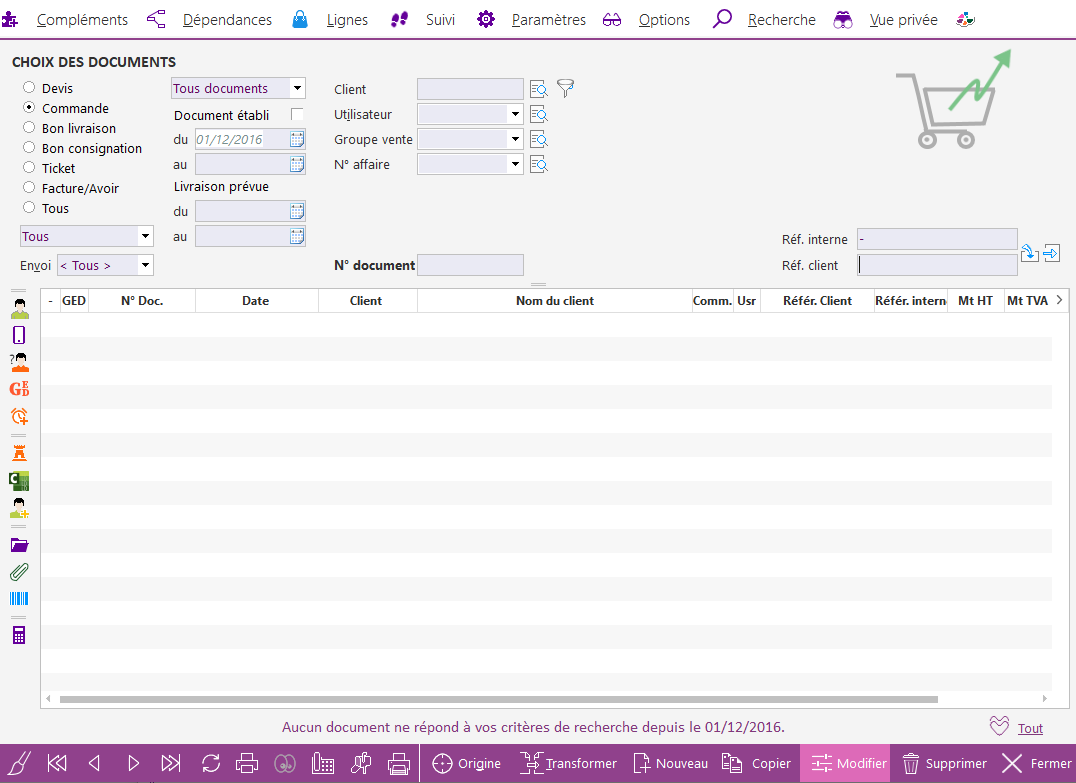This screenshot has width=1076, height=783.
Task: Open the calculator from the left sidebar
Action: coord(19,635)
